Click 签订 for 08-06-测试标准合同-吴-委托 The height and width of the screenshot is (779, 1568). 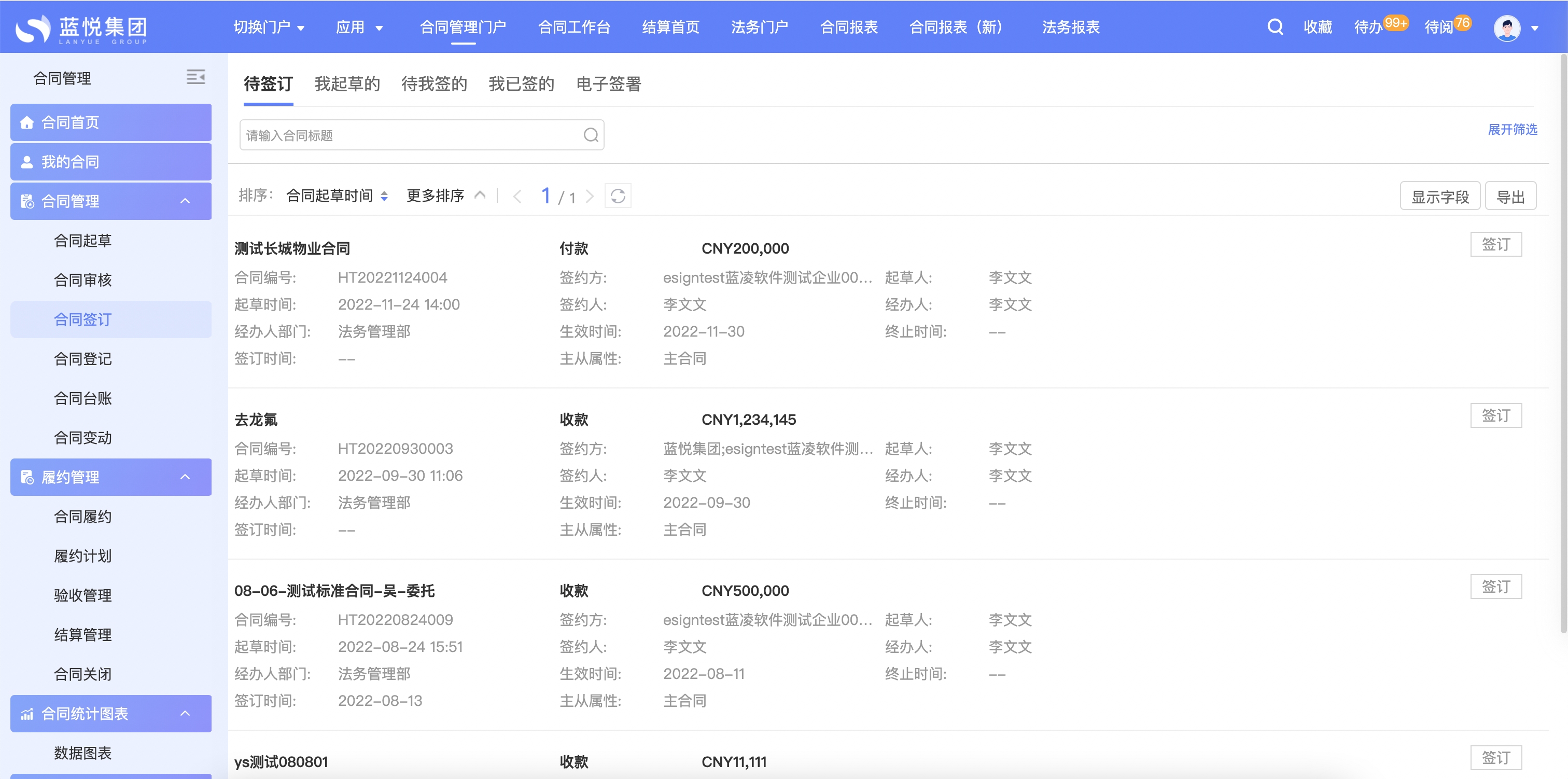1495,587
